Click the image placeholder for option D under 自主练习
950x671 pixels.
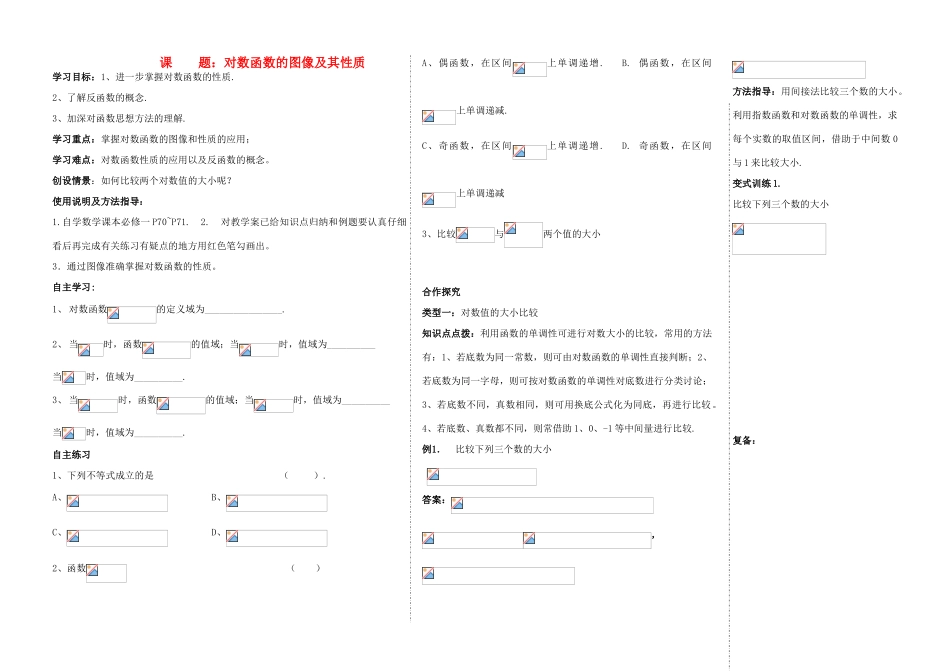[x=276, y=538]
